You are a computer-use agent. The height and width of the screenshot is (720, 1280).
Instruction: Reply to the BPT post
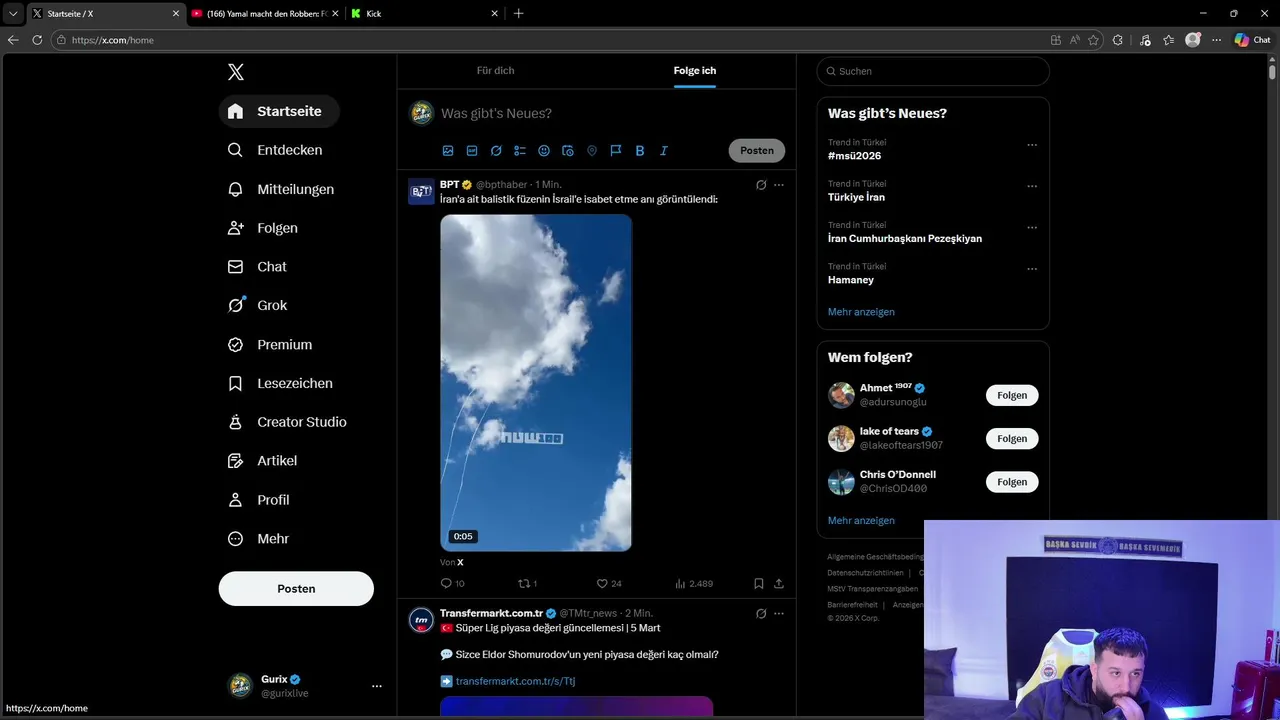coord(446,583)
